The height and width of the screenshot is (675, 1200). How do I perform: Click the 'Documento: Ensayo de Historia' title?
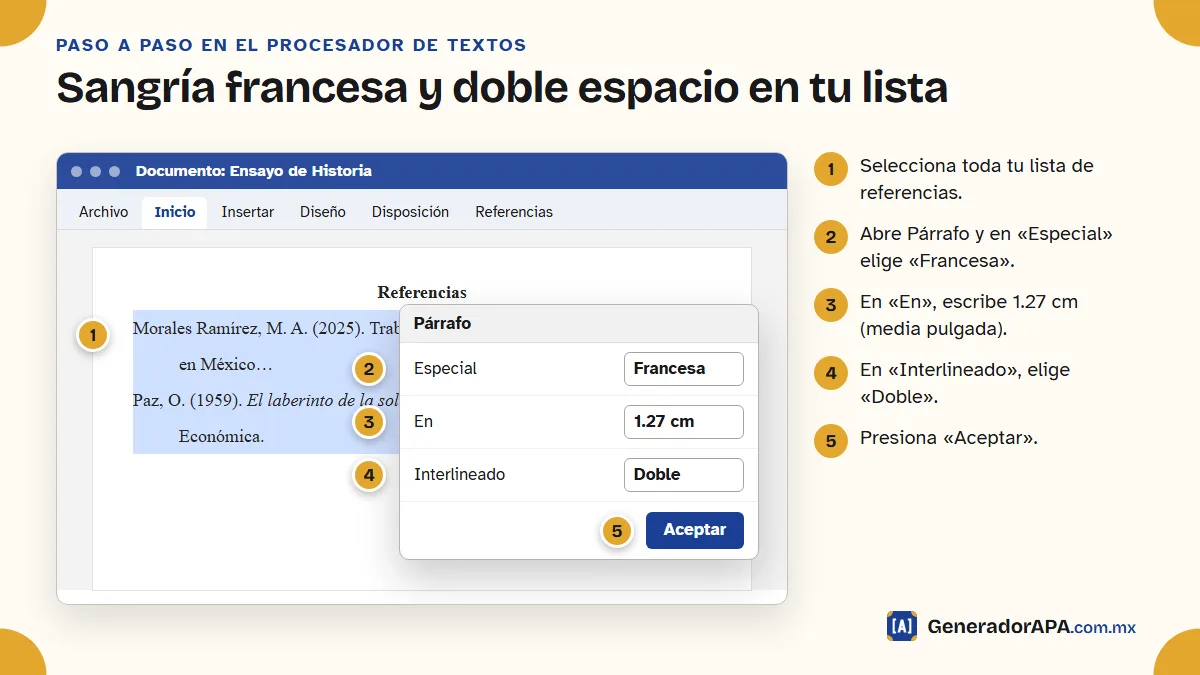pos(254,171)
